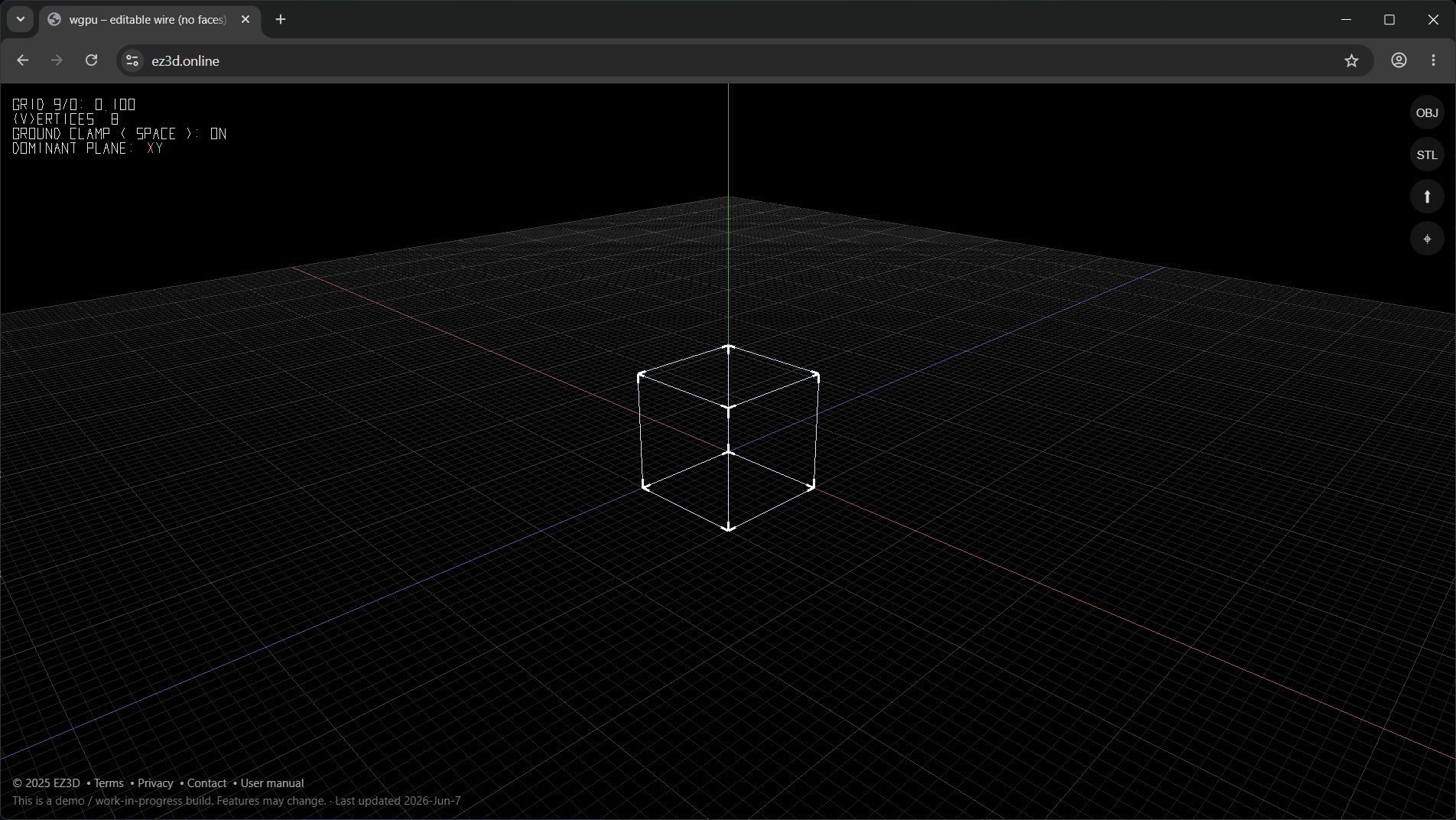
Task: Open the User manual link
Action: 272,783
